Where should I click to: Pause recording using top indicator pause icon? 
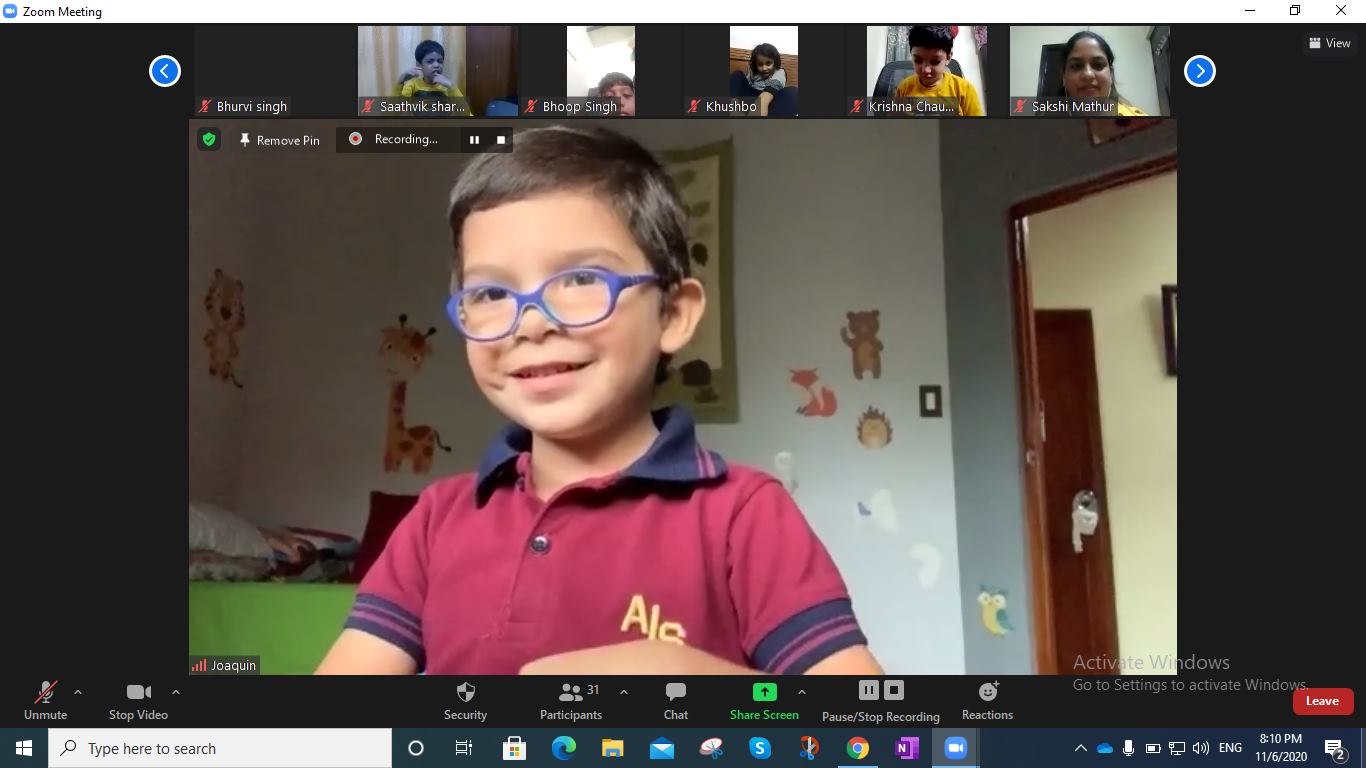[x=474, y=140]
